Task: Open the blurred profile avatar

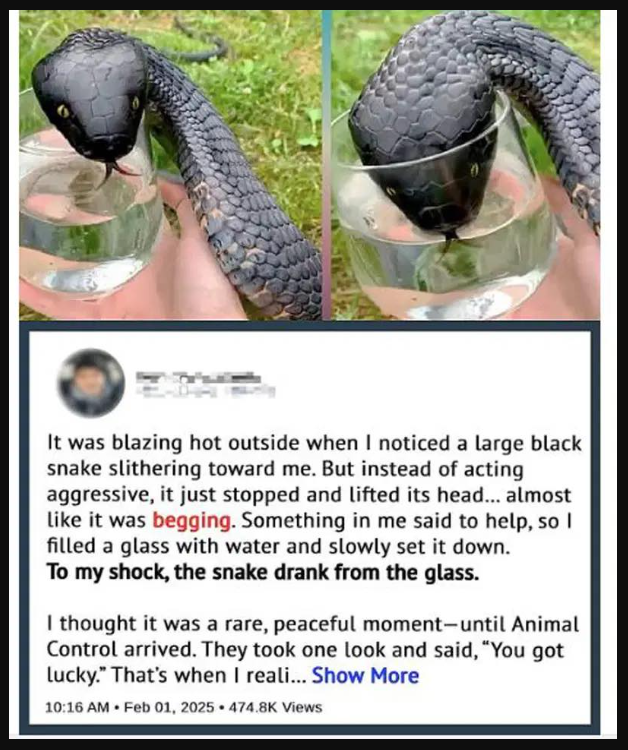Action: (90, 383)
